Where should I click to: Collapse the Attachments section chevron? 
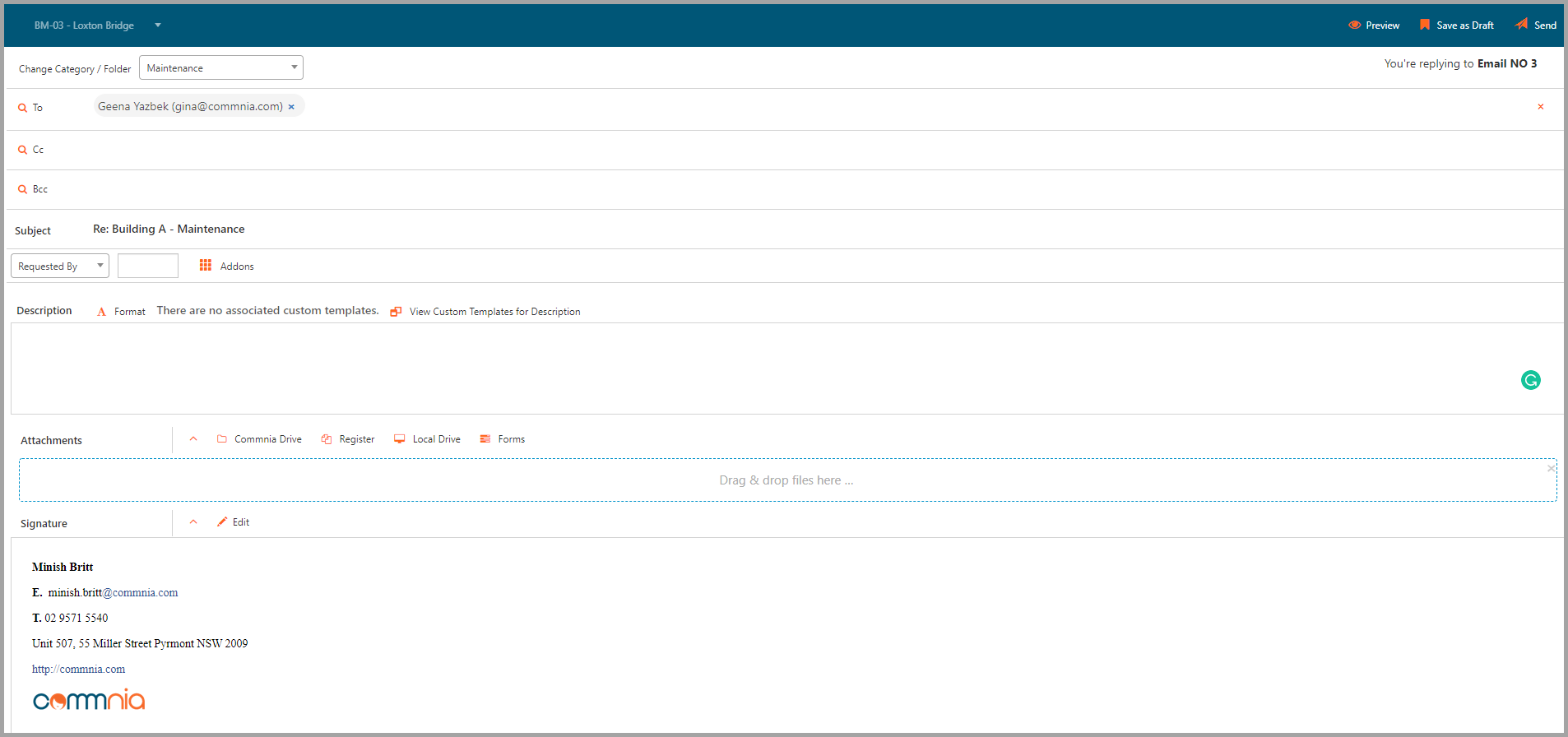pyautogui.click(x=193, y=439)
